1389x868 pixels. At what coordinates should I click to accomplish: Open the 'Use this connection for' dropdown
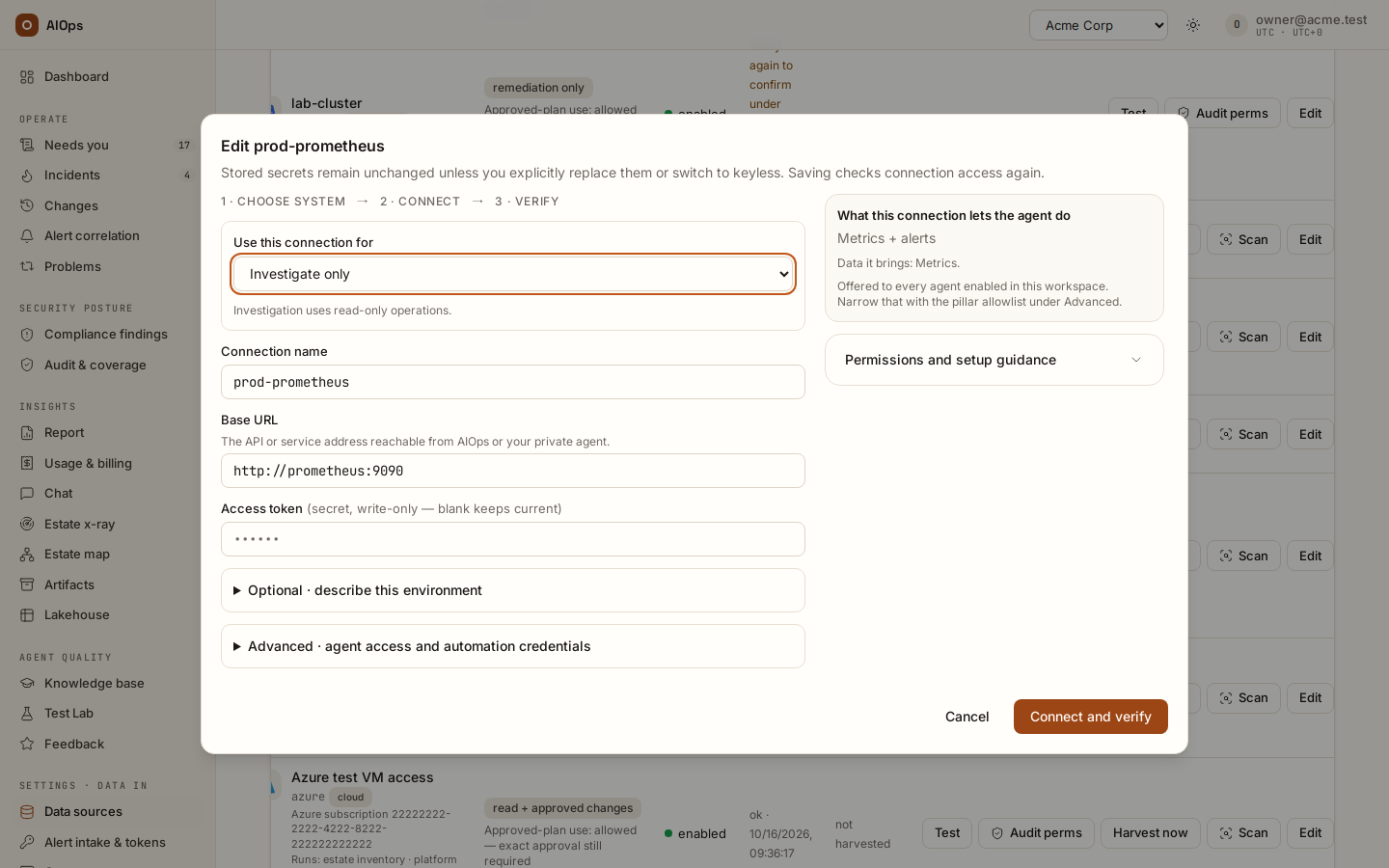coord(513,274)
